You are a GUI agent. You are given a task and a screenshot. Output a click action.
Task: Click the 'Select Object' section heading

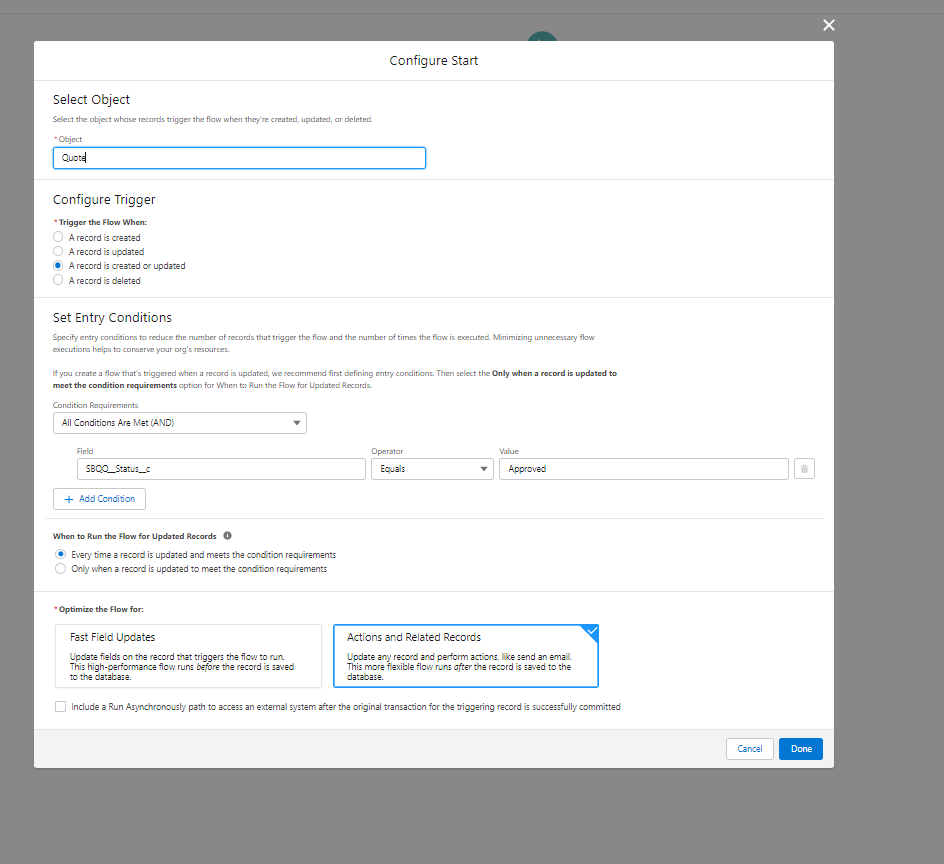pos(91,99)
